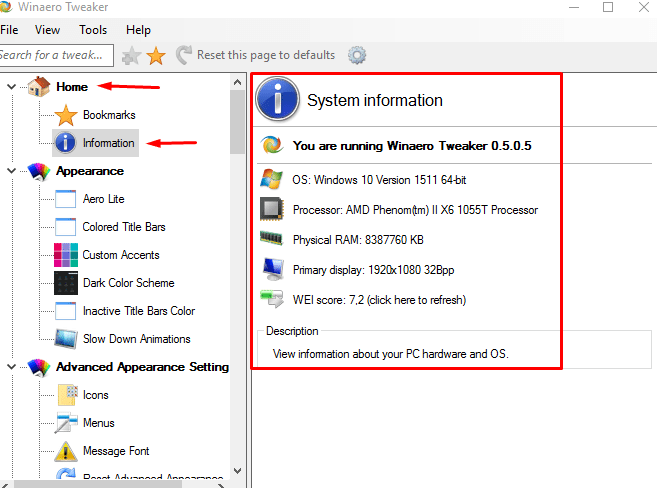Click the Windows flag OS icon
The image size is (657, 488).
272,179
